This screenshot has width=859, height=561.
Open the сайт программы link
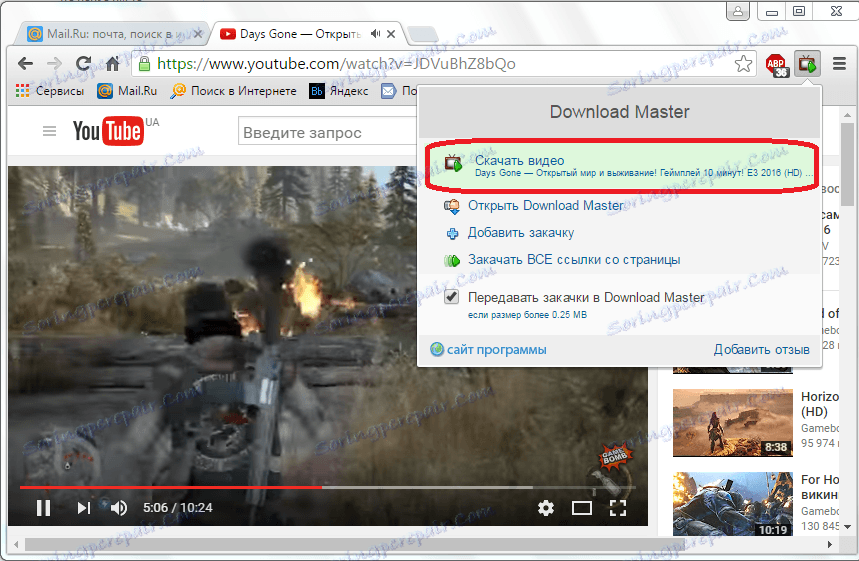tap(489, 350)
